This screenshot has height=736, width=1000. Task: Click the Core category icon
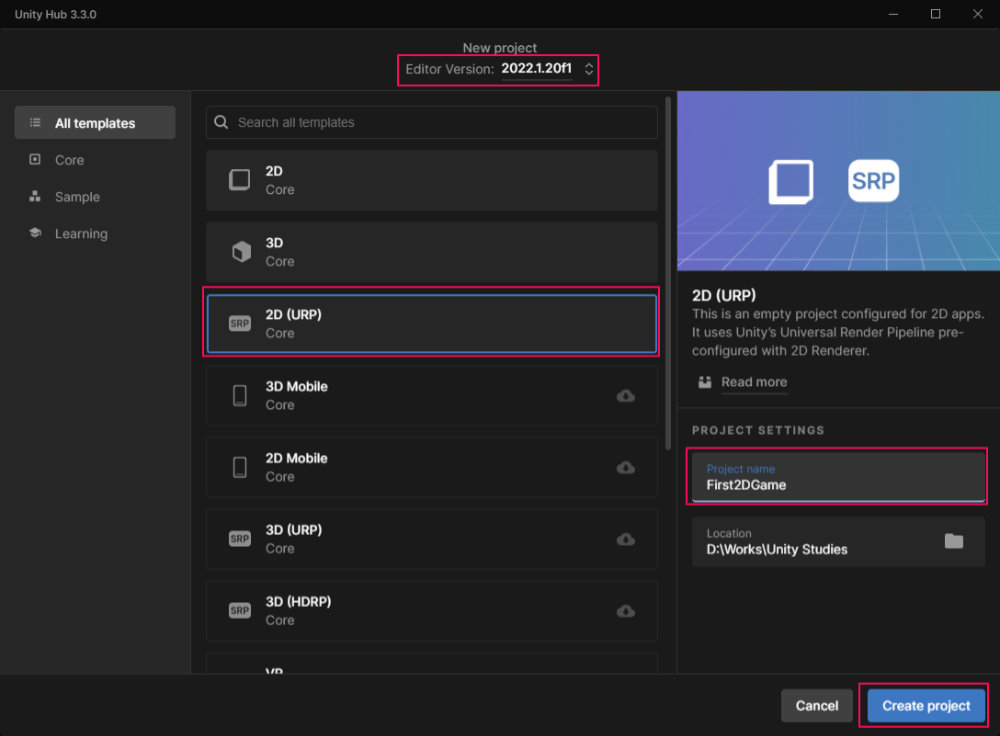35,159
